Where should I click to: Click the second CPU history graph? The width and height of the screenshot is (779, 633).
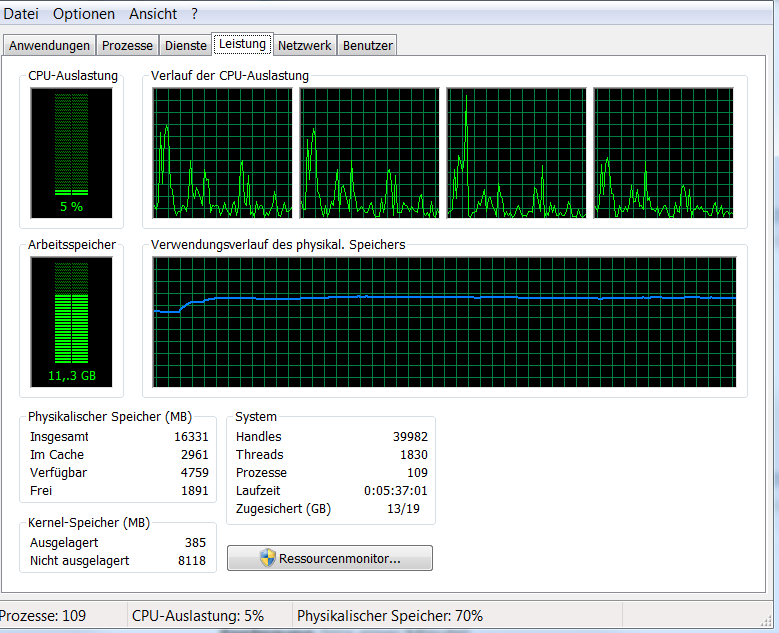[370, 153]
